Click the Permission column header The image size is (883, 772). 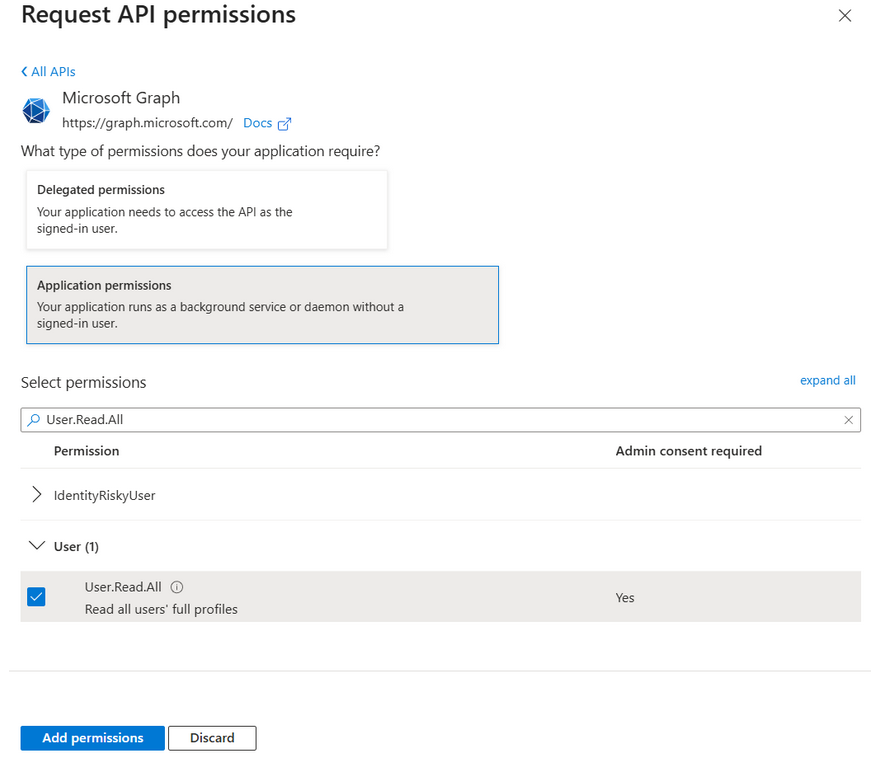pos(87,451)
